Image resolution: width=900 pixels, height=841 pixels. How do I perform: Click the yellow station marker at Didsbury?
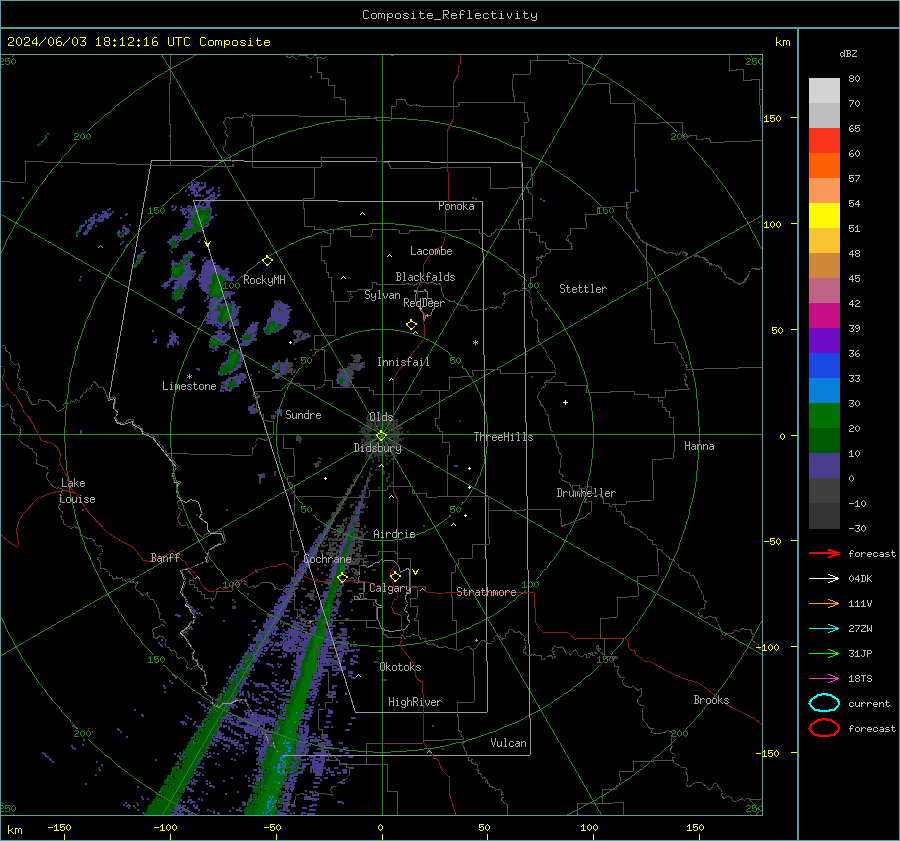click(x=381, y=436)
